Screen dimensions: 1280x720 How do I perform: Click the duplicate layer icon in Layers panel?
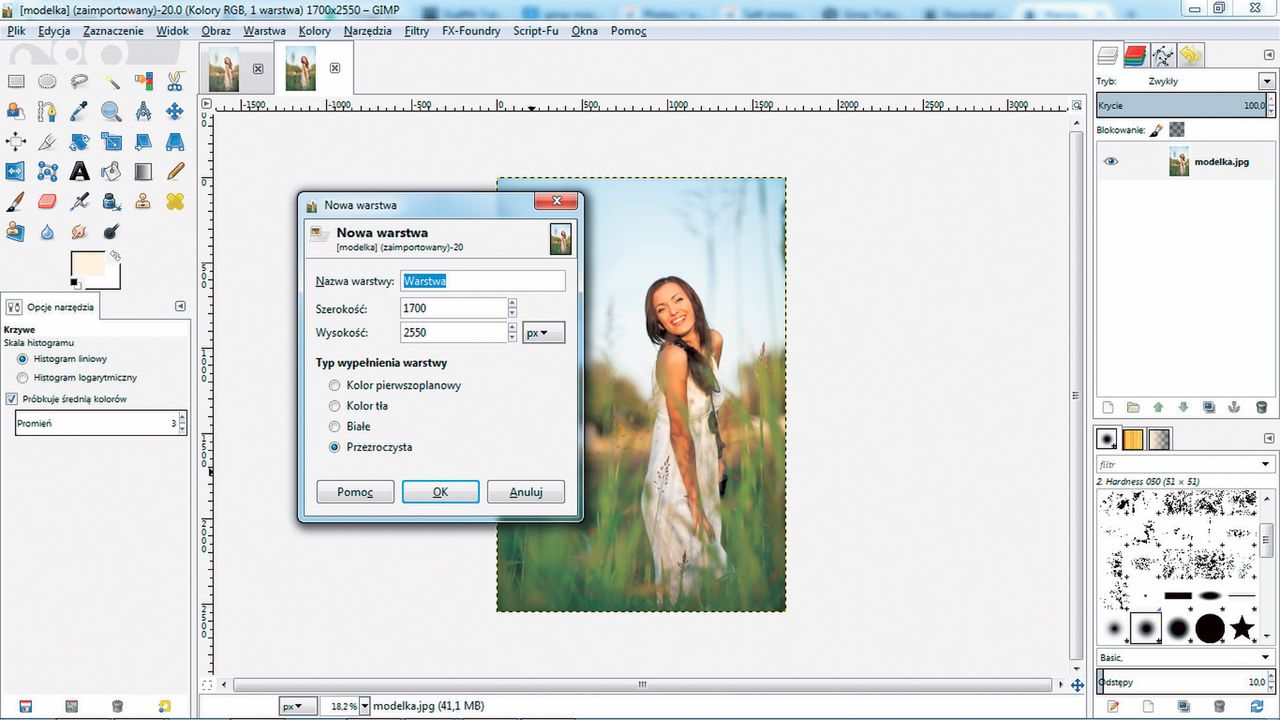(1209, 407)
